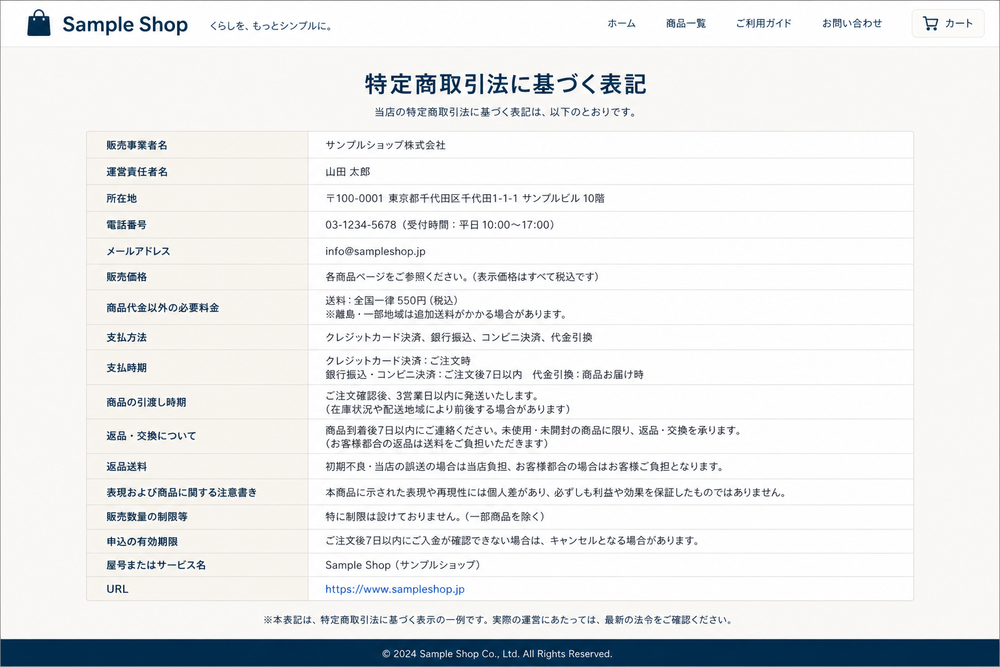Click the email info@sampleshop.jp
Viewport: 1000px width, 667px height.
375,251
